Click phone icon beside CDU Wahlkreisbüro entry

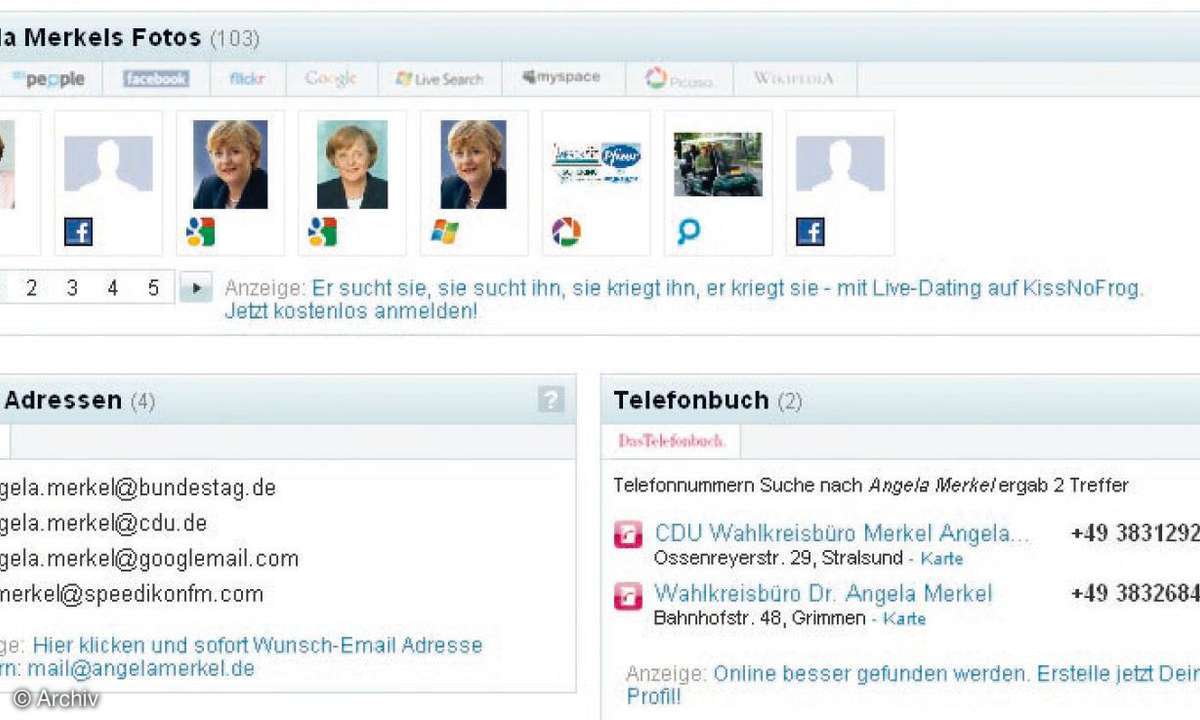pyautogui.click(x=628, y=535)
